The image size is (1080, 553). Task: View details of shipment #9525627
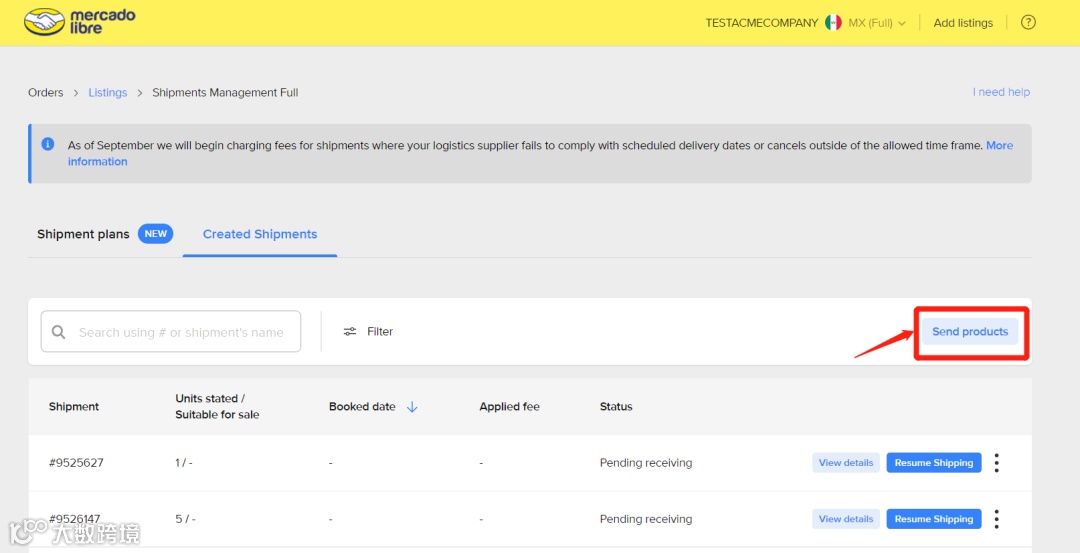pyautogui.click(x=846, y=463)
